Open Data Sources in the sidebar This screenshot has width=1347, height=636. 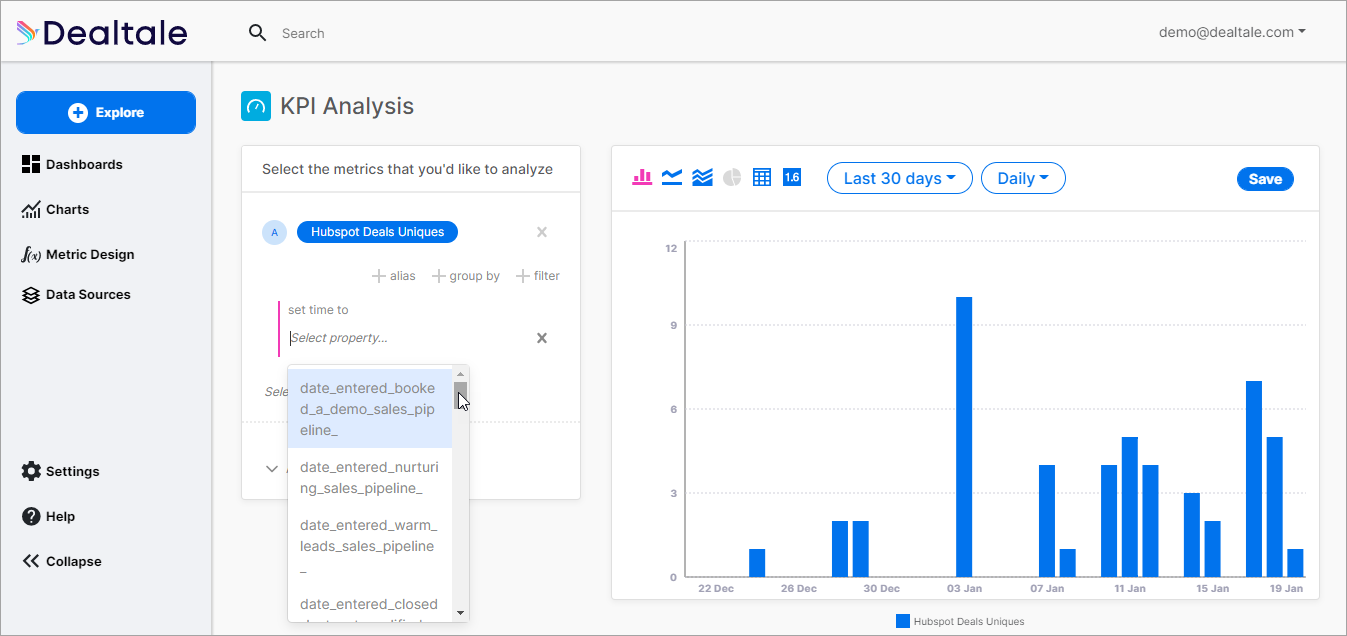pyautogui.click(x=76, y=294)
